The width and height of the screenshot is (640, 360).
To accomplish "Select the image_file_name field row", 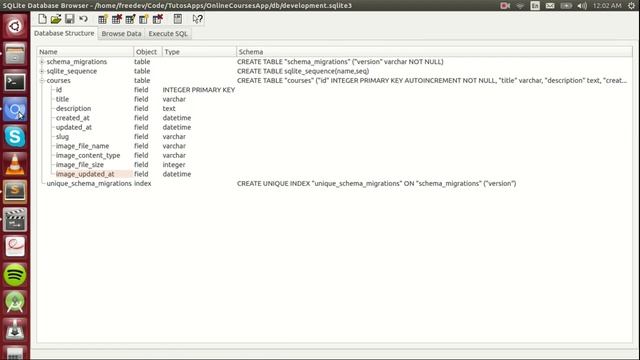I will (335, 146).
